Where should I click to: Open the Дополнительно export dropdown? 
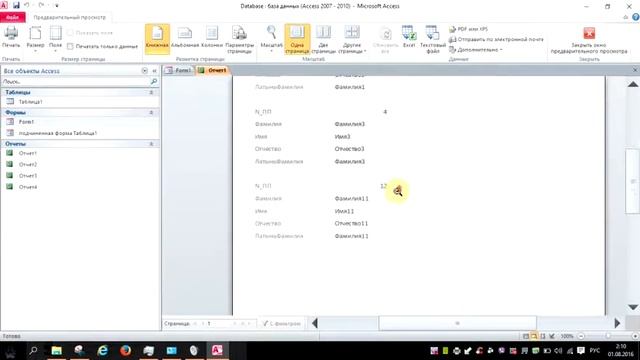(476, 50)
